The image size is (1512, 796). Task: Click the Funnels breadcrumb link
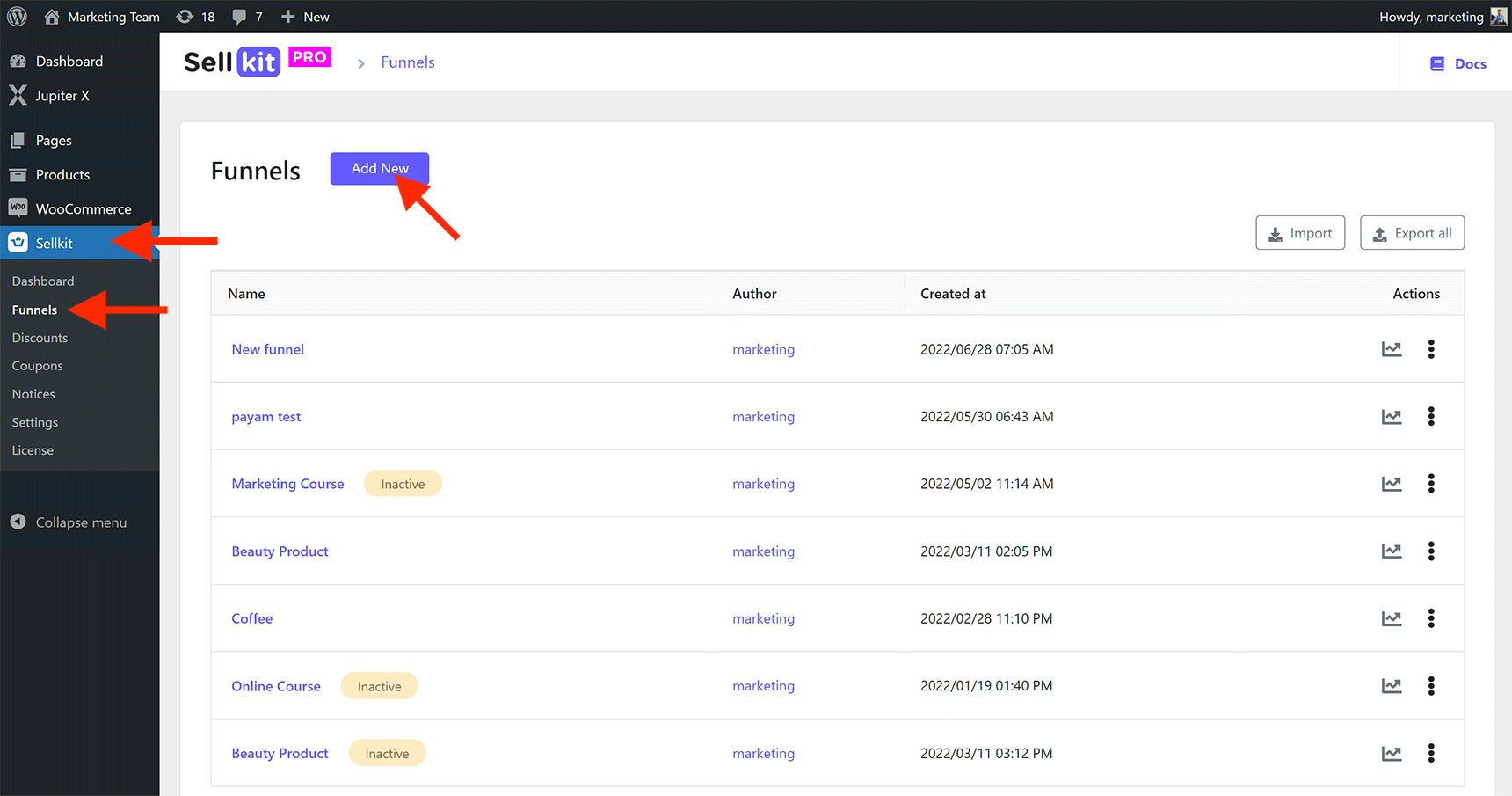click(x=408, y=62)
